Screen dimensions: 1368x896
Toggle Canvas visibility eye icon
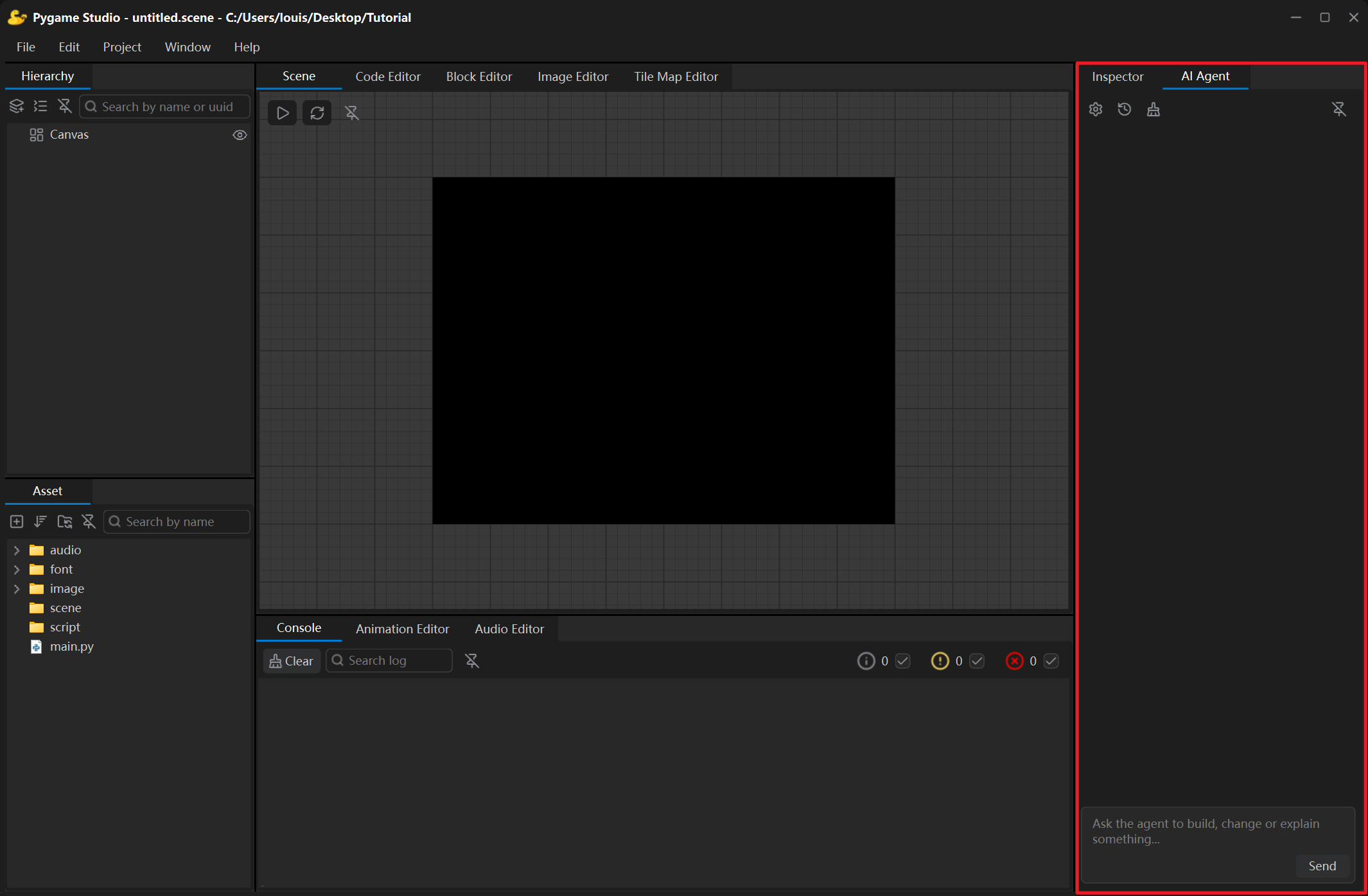240,135
